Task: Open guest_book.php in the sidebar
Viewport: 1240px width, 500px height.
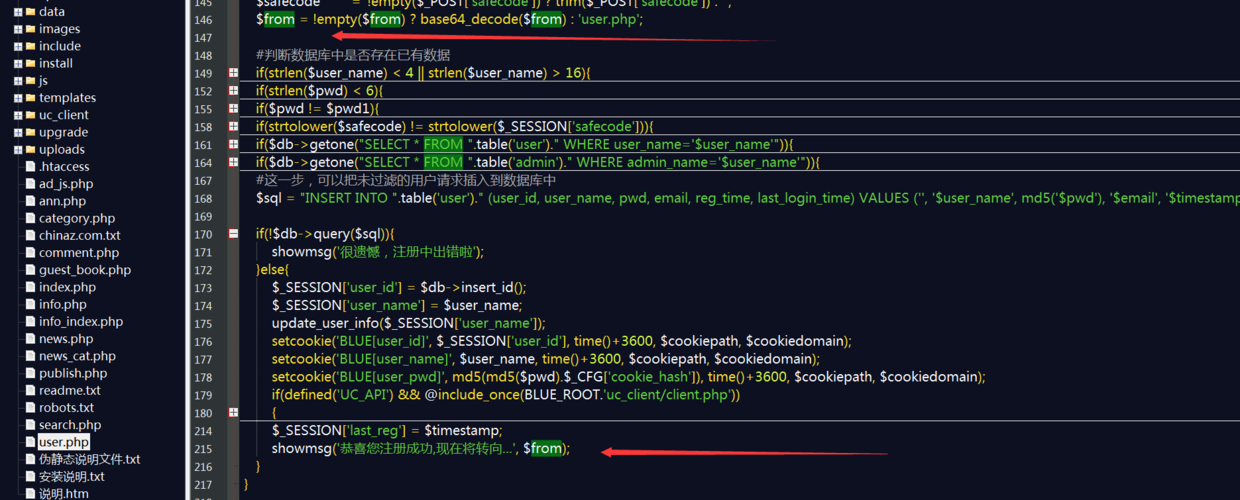Action: 85,270
